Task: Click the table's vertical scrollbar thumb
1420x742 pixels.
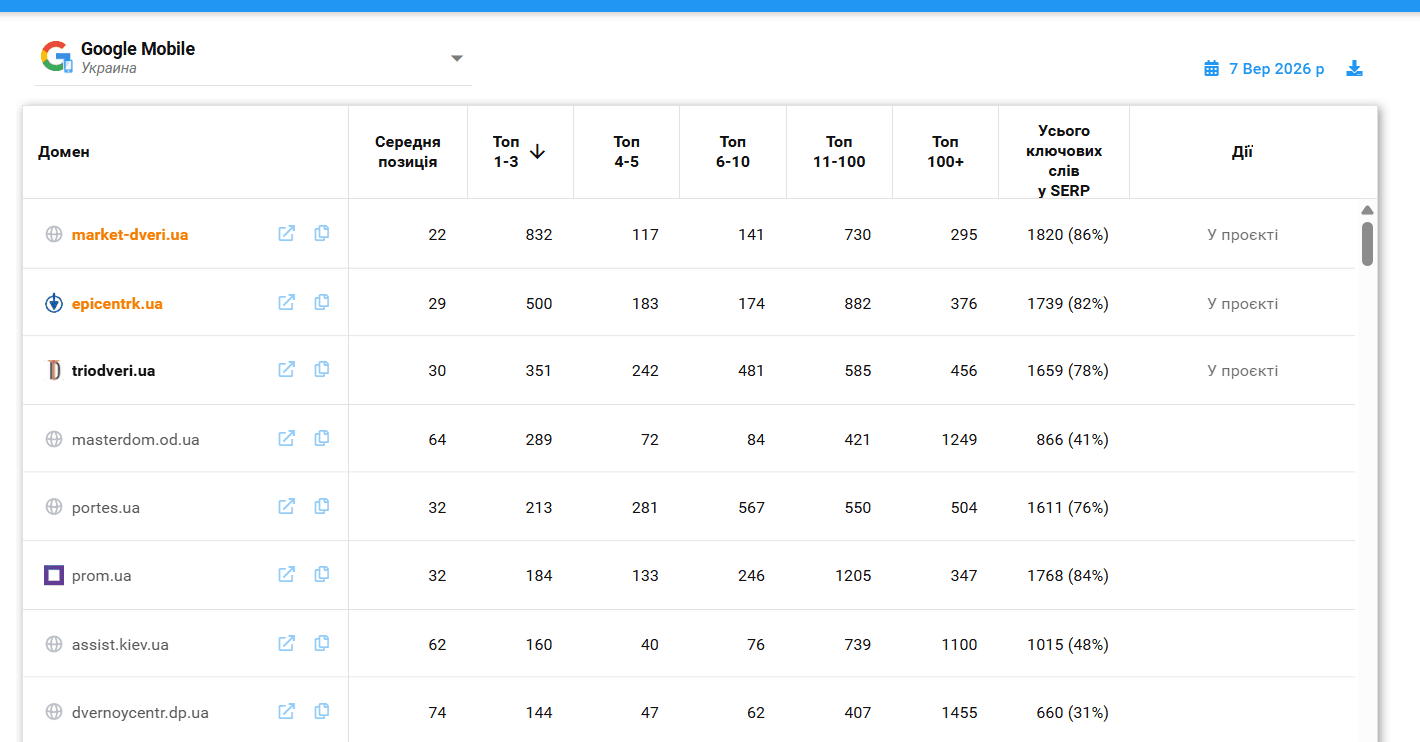Action: tap(1367, 244)
